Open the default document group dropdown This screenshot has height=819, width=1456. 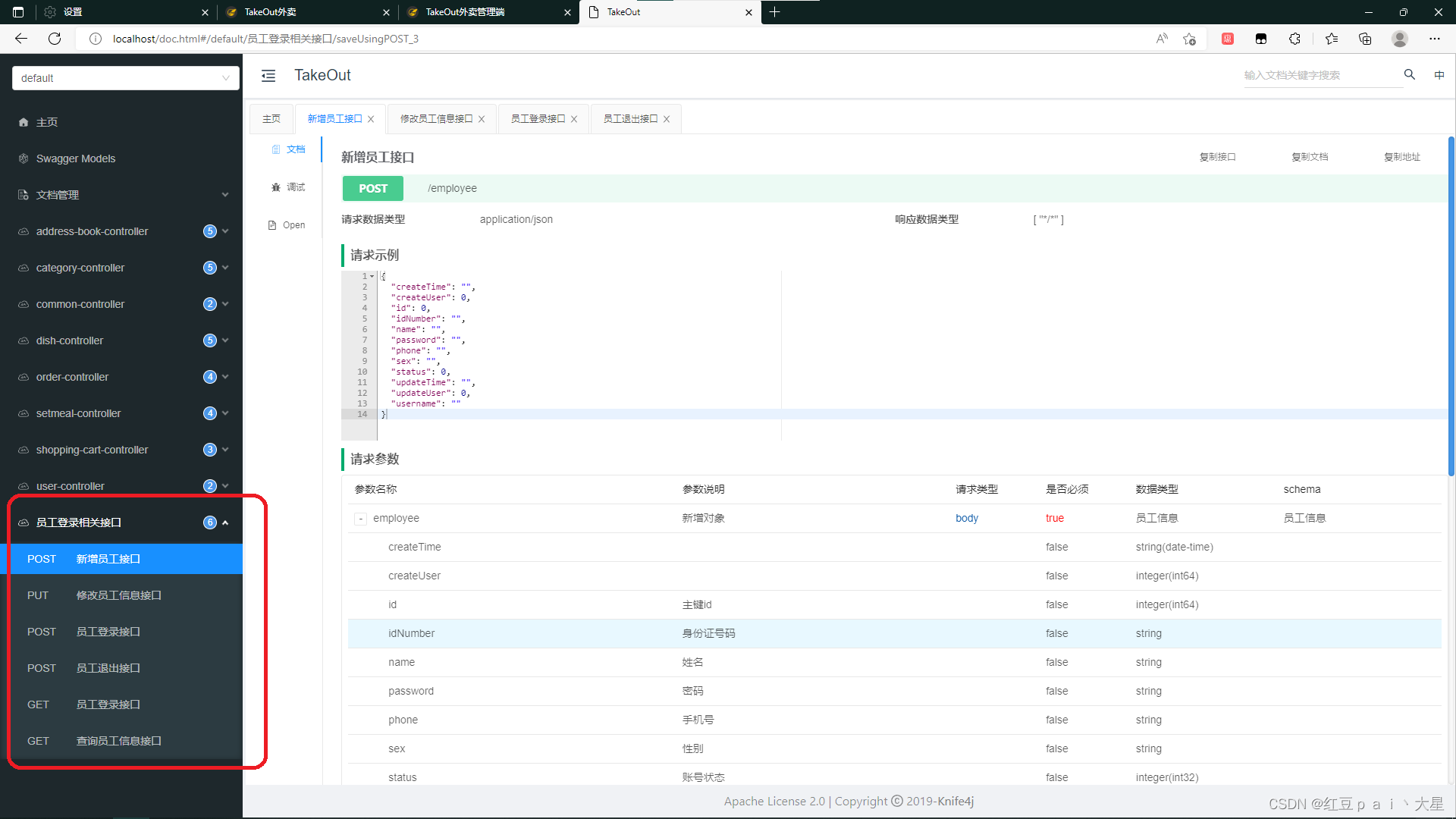click(125, 78)
